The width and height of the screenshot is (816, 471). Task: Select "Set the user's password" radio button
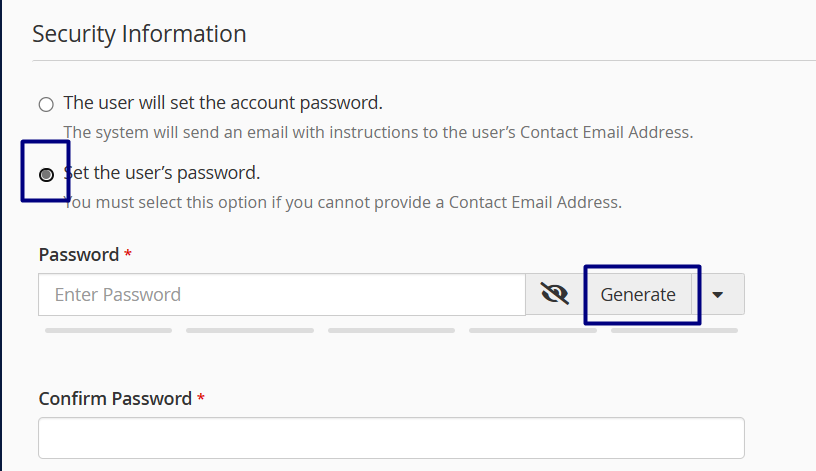46,175
